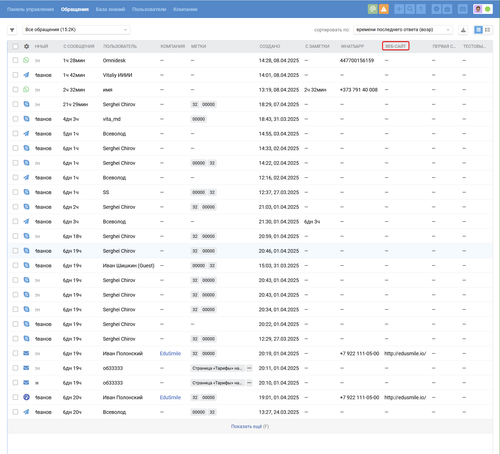The width and height of the screenshot is (500, 454).
Task: Open Панель управления tab
Action: click(x=30, y=9)
